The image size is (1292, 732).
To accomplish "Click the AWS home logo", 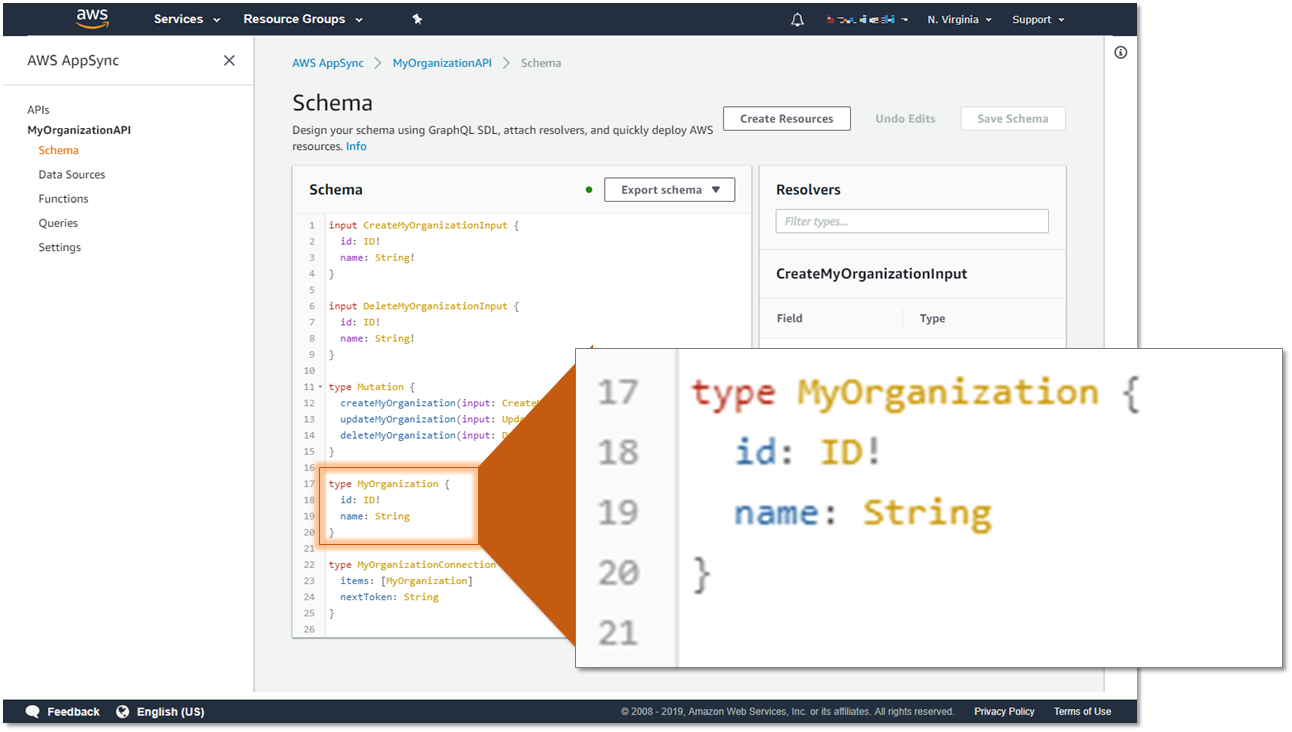I will pos(92,18).
